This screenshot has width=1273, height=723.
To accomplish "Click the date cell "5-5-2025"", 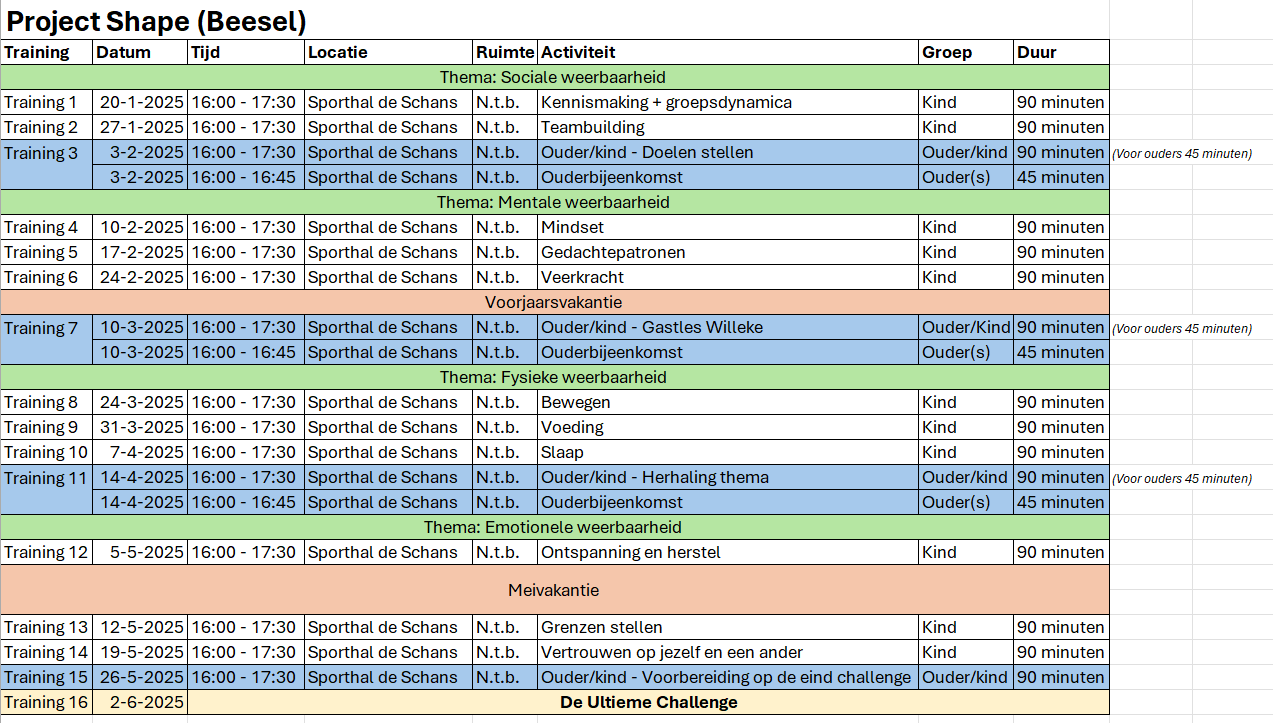I will point(140,552).
